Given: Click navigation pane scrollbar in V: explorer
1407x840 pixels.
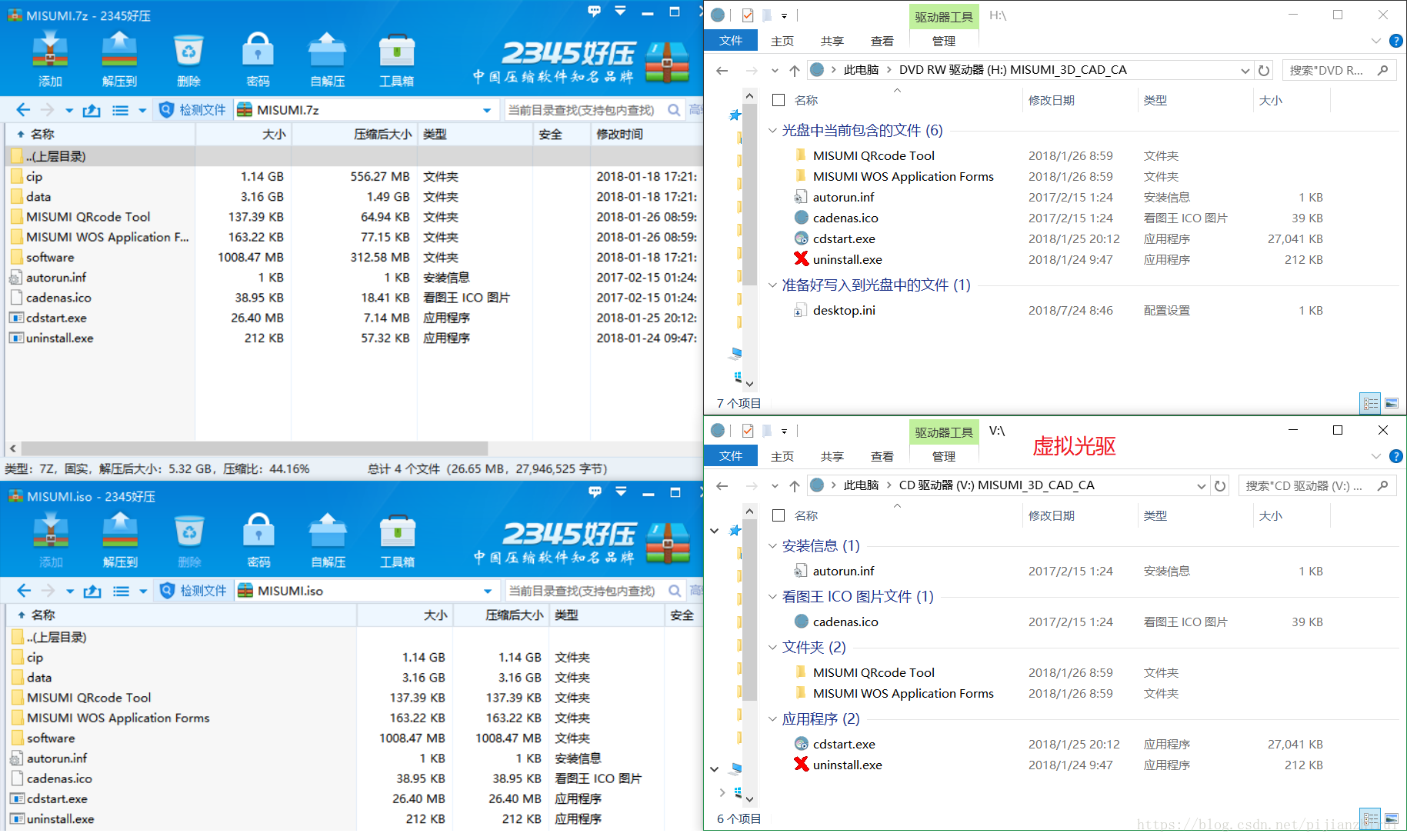Looking at the screenshot, I should click(x=749, y=612).
